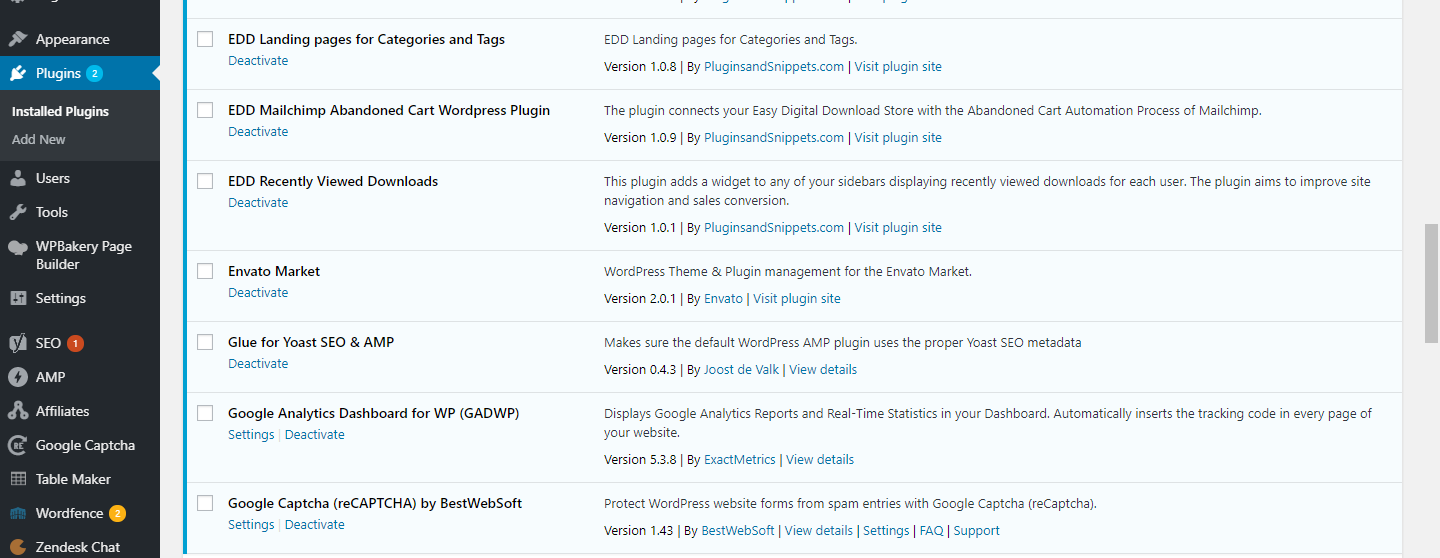Click the Plugins update count badge

click(94, 73)
